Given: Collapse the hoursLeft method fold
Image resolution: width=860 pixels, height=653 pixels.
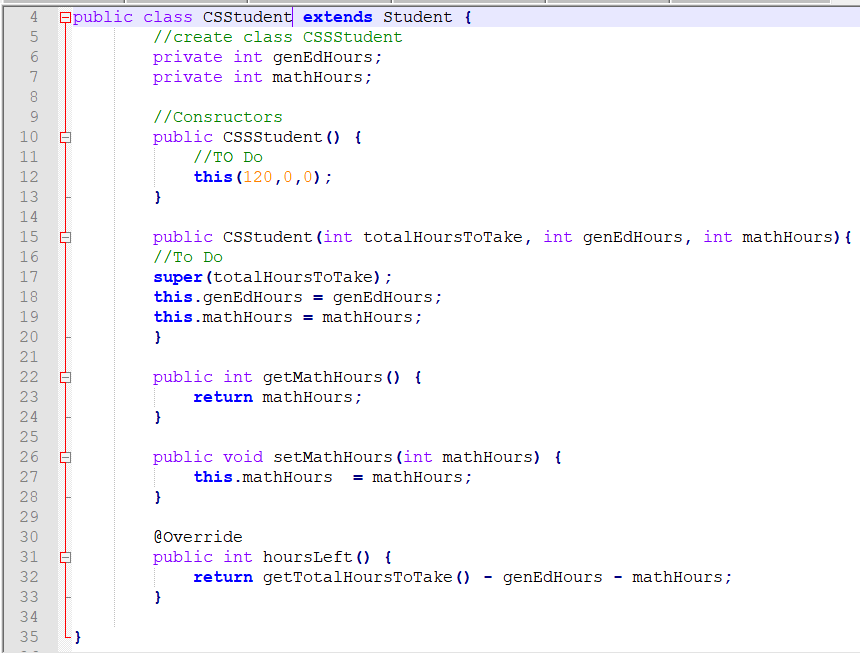Looking at the screenshot, I should pos(64,557).
